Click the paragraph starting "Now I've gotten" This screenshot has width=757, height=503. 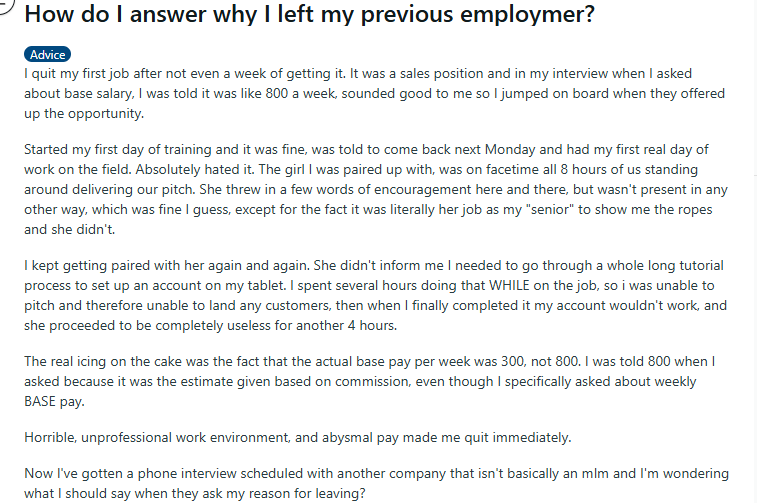[x=370, y=483]
